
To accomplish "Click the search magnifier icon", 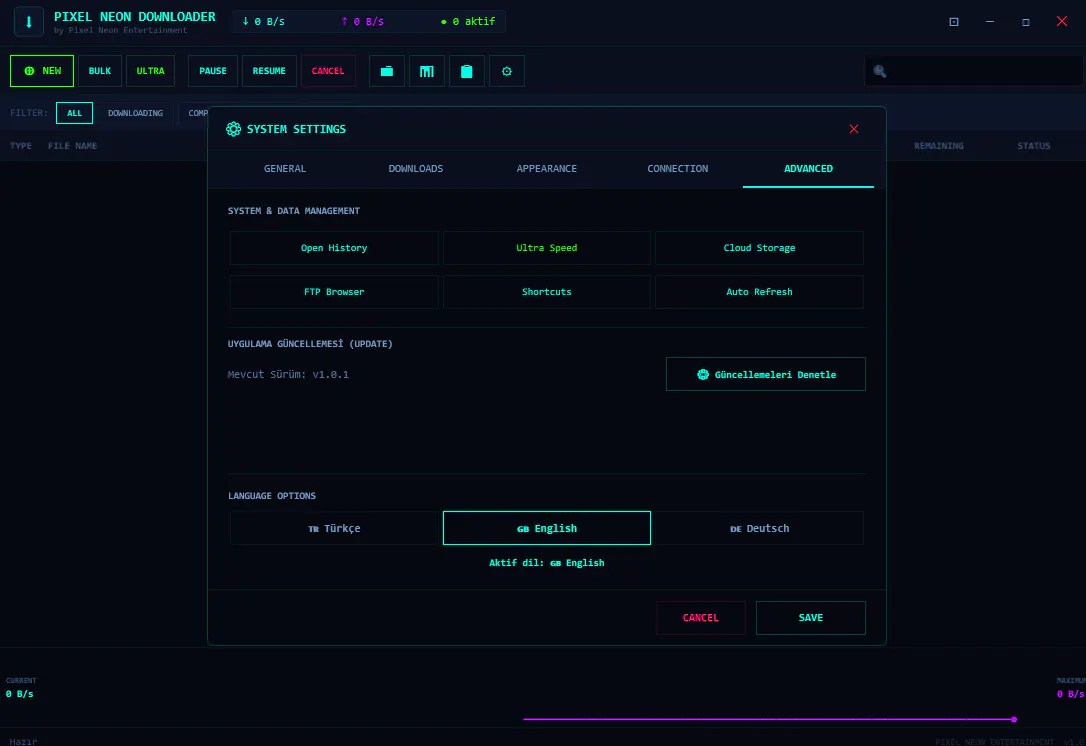I will point(880,71).
